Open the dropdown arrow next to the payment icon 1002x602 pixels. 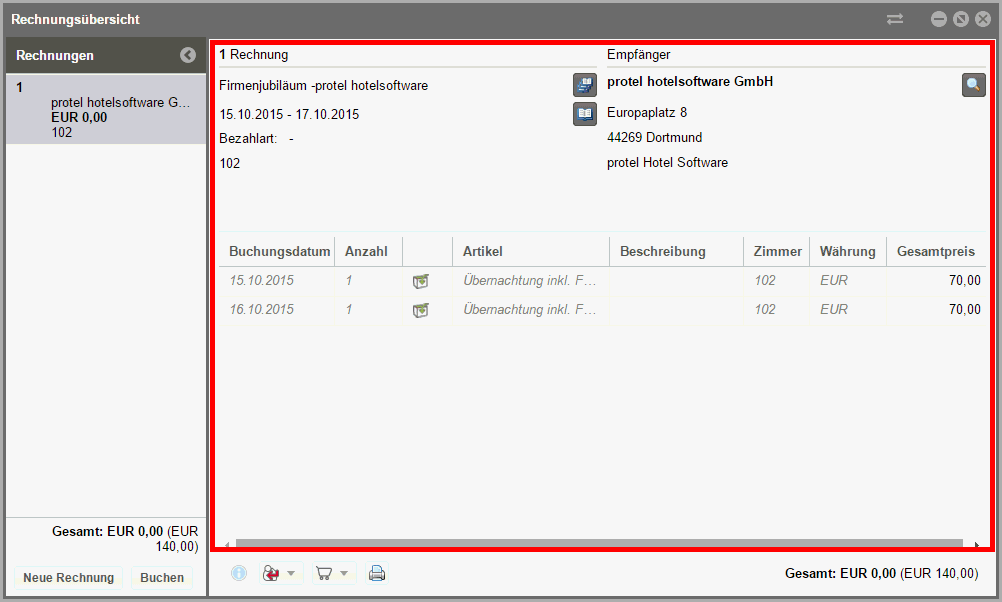pyautogui.click(x=291, y=574)
